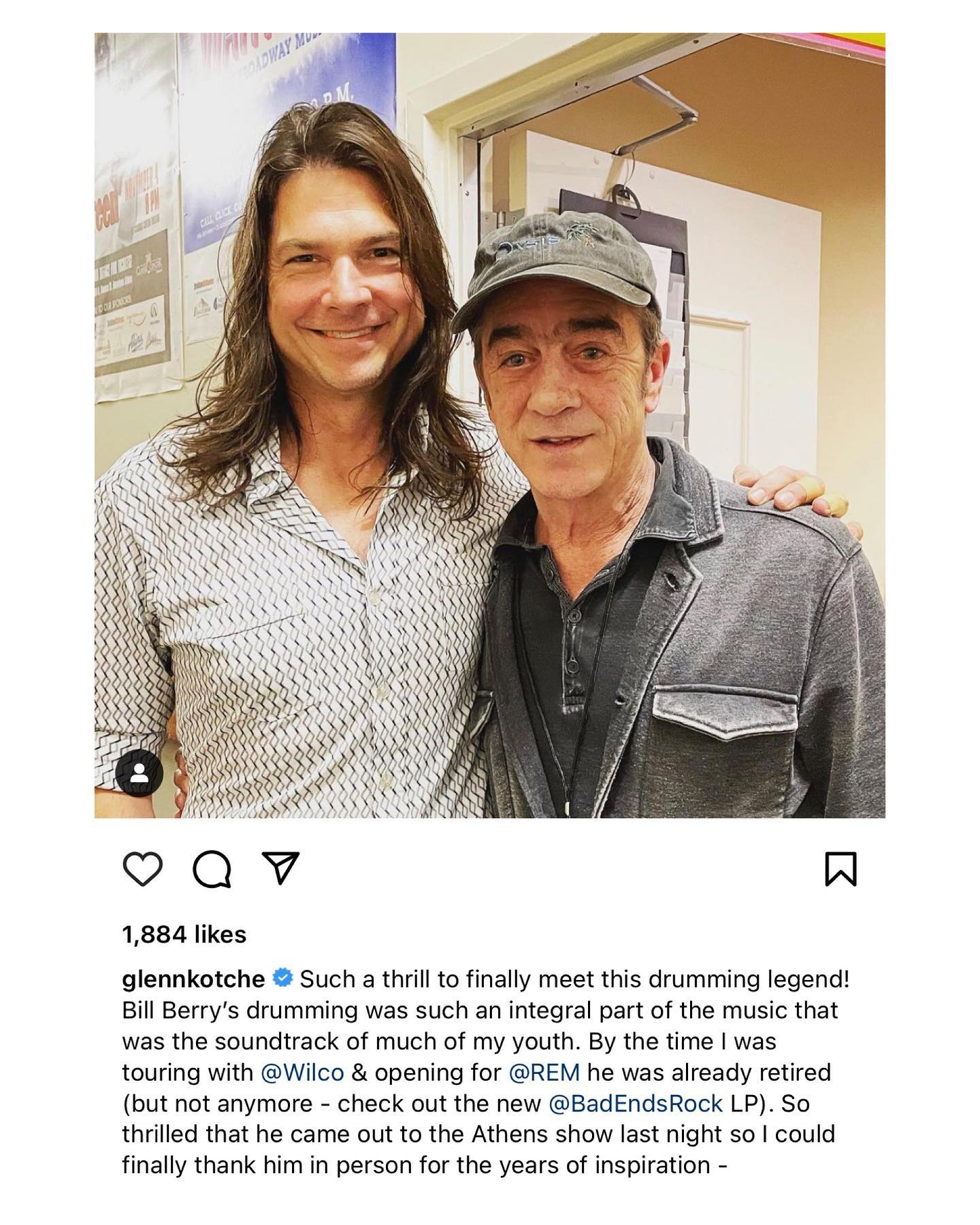This screenshot has height=1225, width=980.
Task: Click the blue verified badge beside glennkotche
Action: (282, 979)
